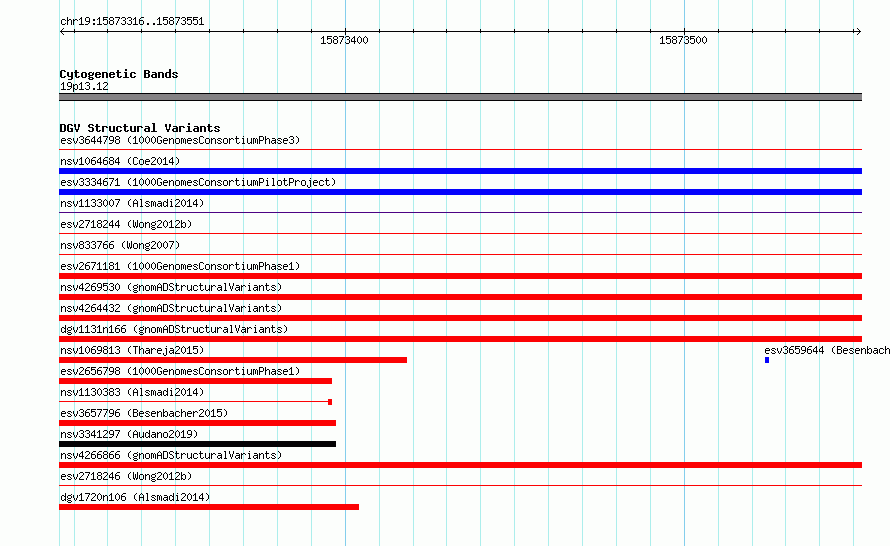Click ruler position label 15873500
The height and width of the screenshot is (546, 890).
click(683, 40)
